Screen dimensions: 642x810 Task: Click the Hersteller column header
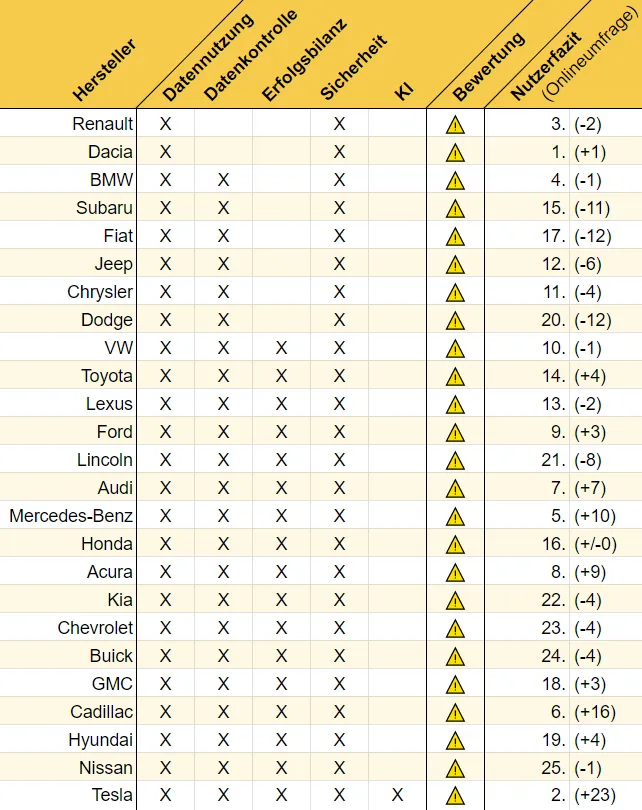click(104, 70)
